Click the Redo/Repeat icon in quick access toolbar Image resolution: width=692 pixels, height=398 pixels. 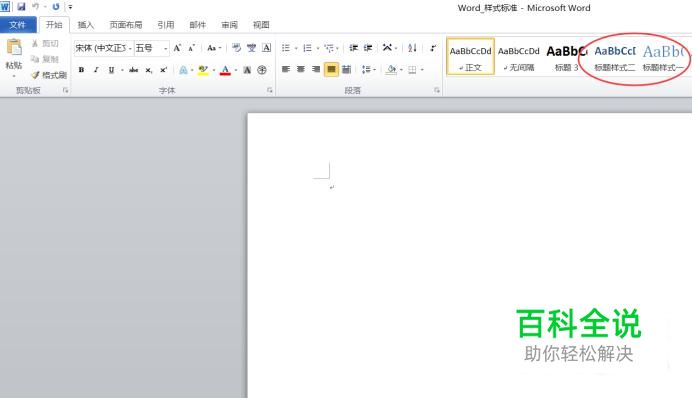[x=56, y=7]
